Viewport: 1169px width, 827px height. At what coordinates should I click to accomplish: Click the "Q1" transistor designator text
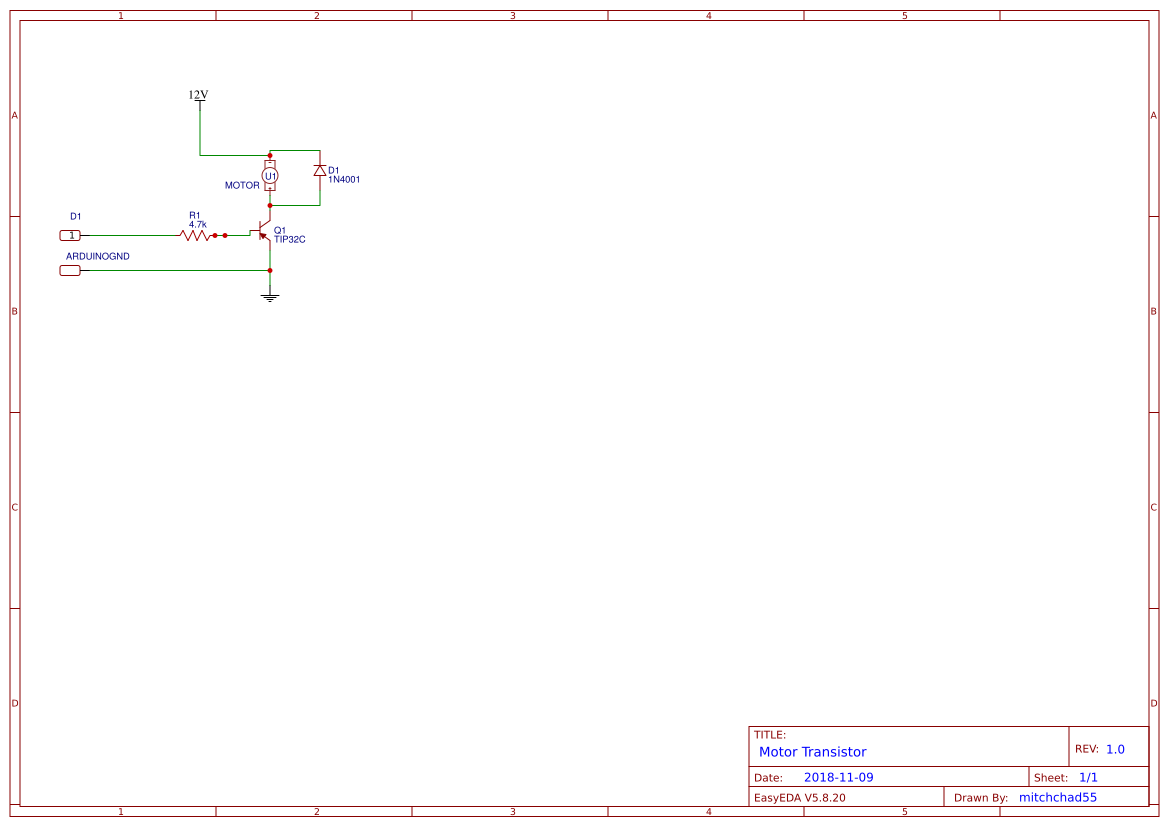pos(280,230)
